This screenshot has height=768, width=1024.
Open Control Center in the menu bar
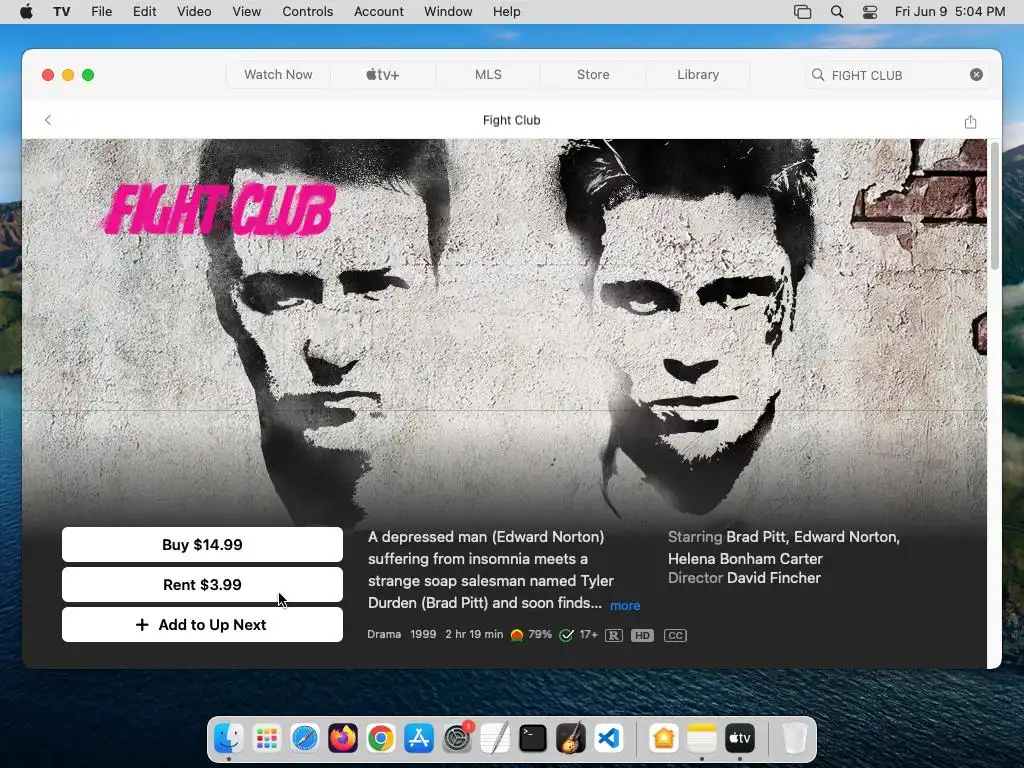coord(870,12)
